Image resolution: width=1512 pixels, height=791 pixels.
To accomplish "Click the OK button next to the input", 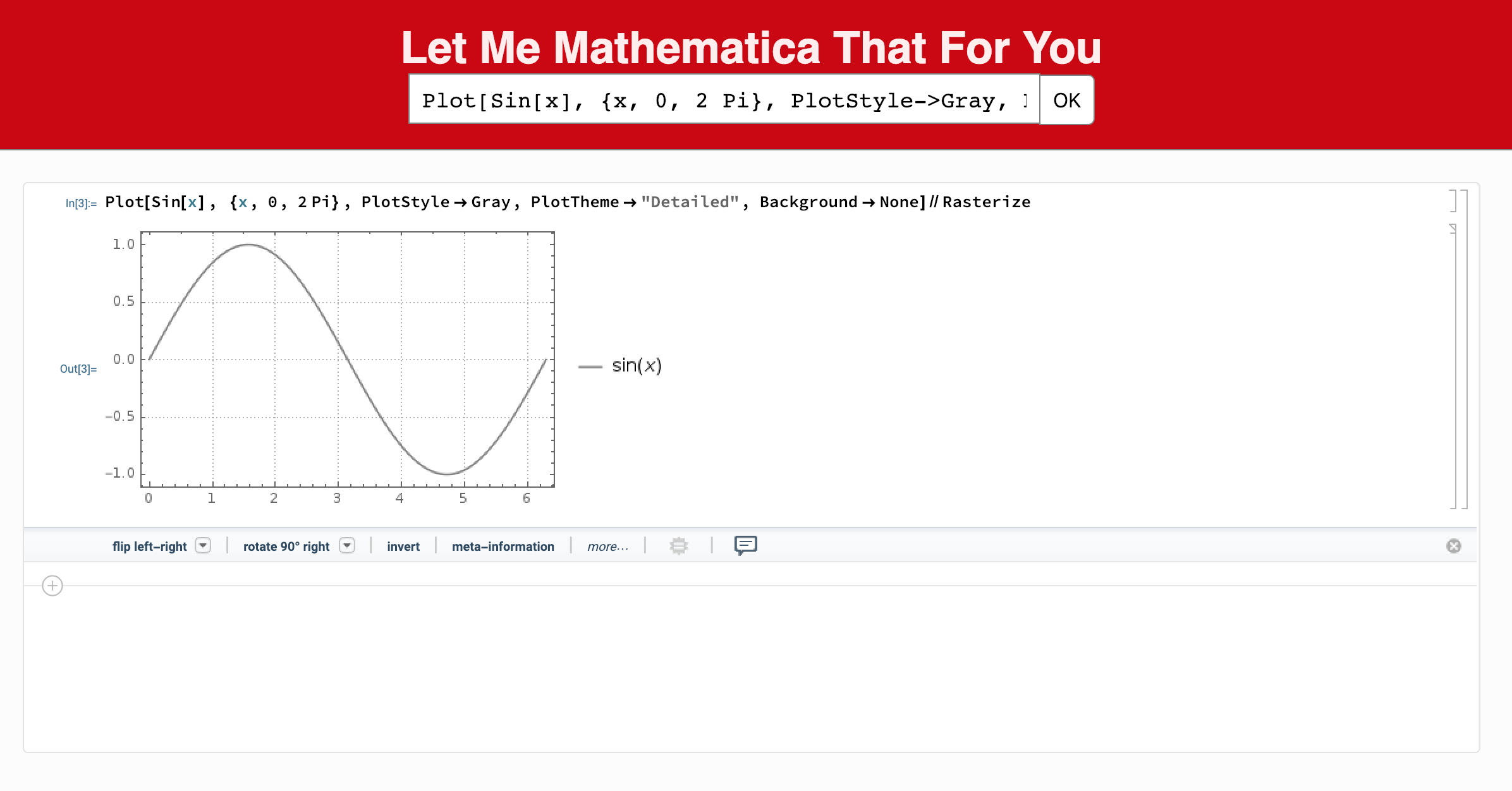I will [x=1066, y=100].
